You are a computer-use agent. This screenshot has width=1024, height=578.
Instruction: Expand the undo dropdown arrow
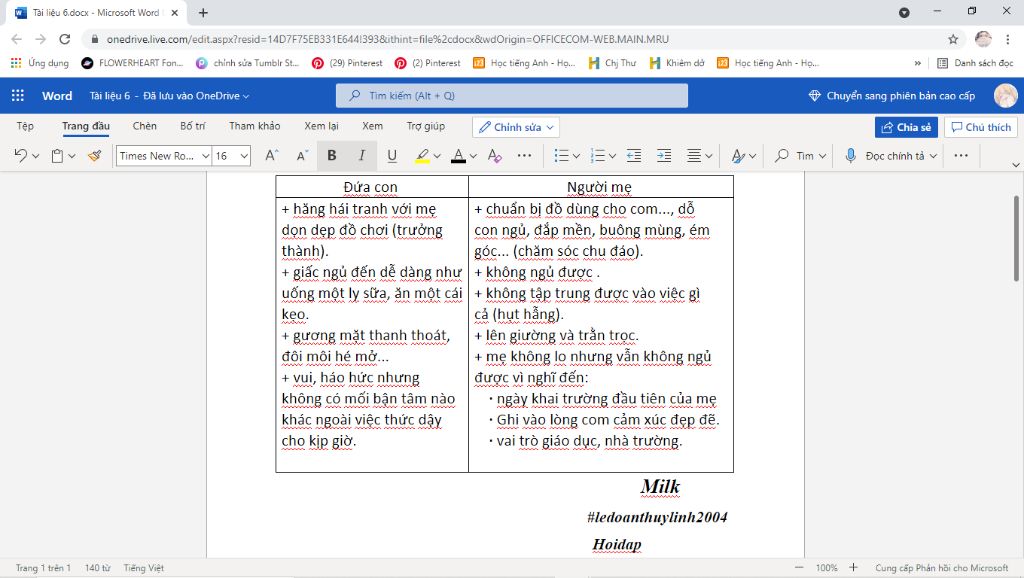(35, 156)
